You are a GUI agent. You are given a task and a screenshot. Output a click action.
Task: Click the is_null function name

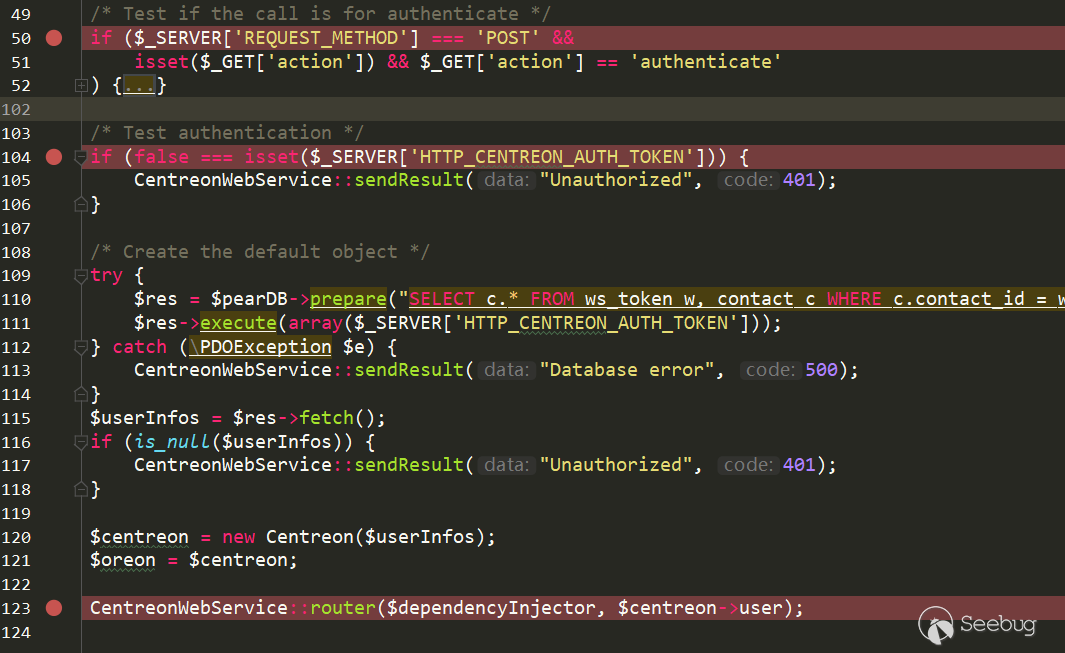tap(172, 442)
